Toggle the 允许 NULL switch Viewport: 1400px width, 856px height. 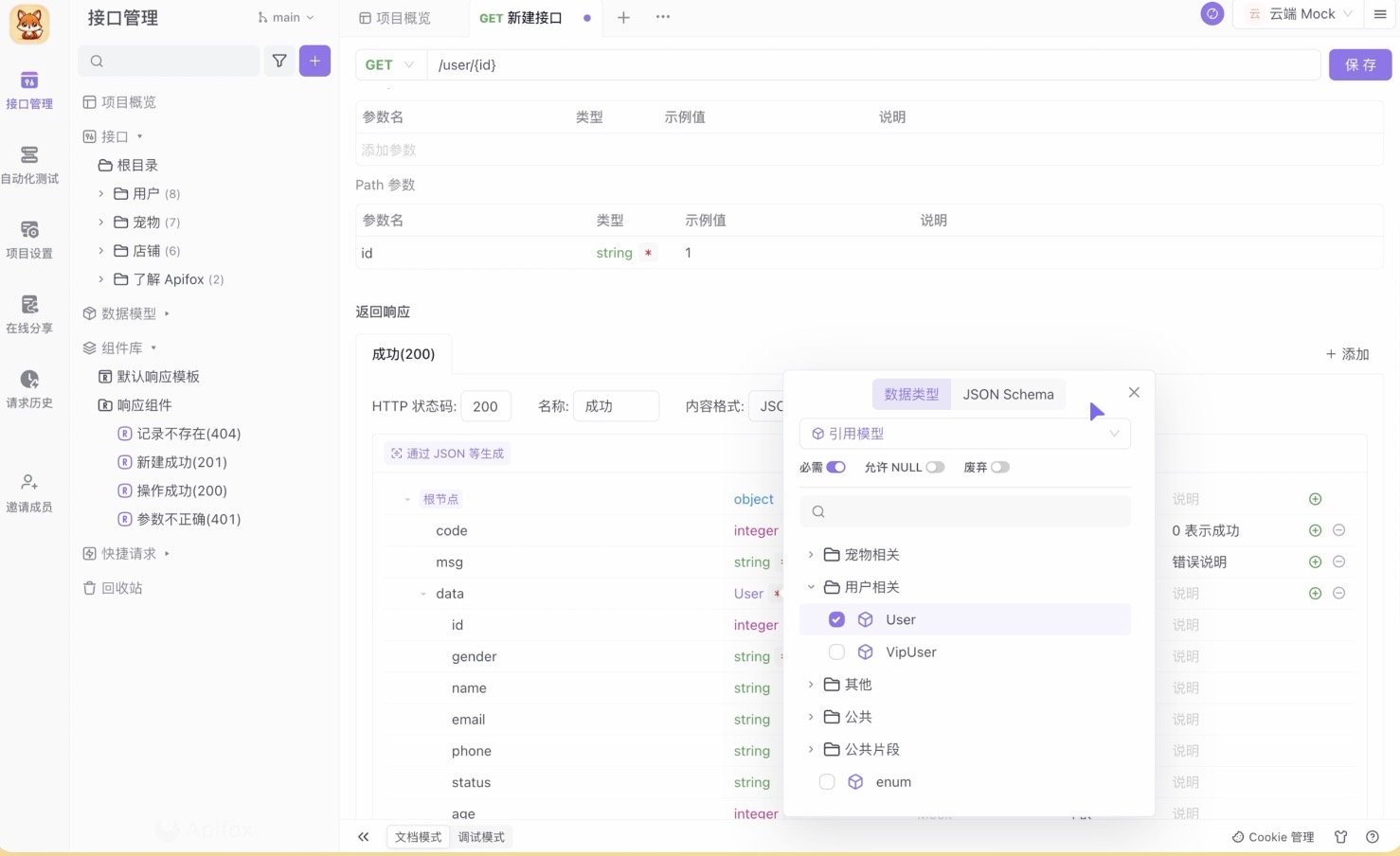tap(935, 467)
